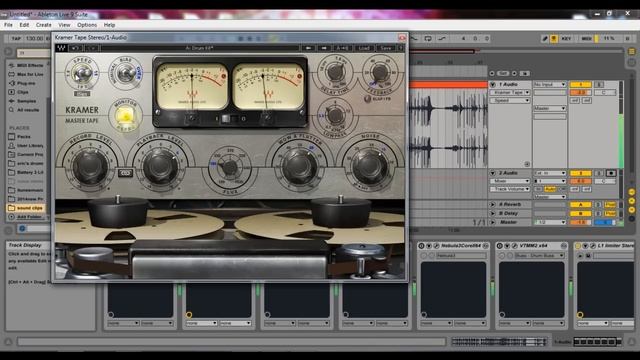Click the NOISE knob
This screenshot has width=640, height=360.
tap(369, 167)
